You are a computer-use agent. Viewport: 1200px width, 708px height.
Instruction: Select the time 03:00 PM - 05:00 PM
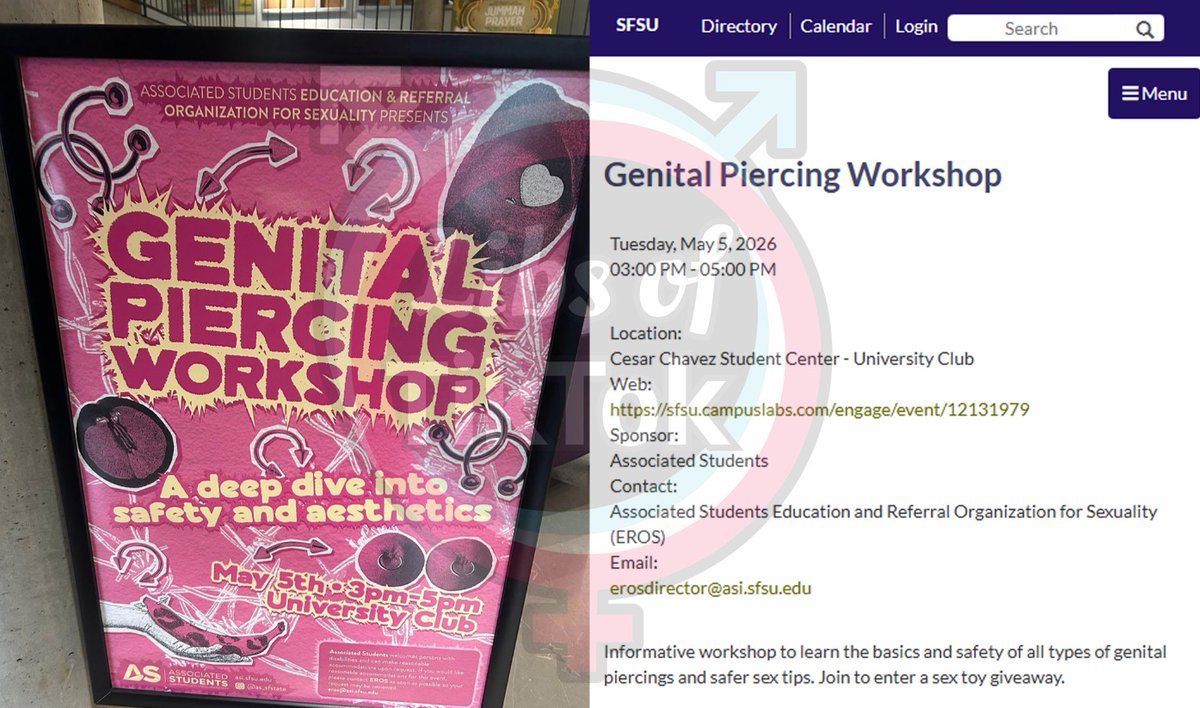coord(693,269)
